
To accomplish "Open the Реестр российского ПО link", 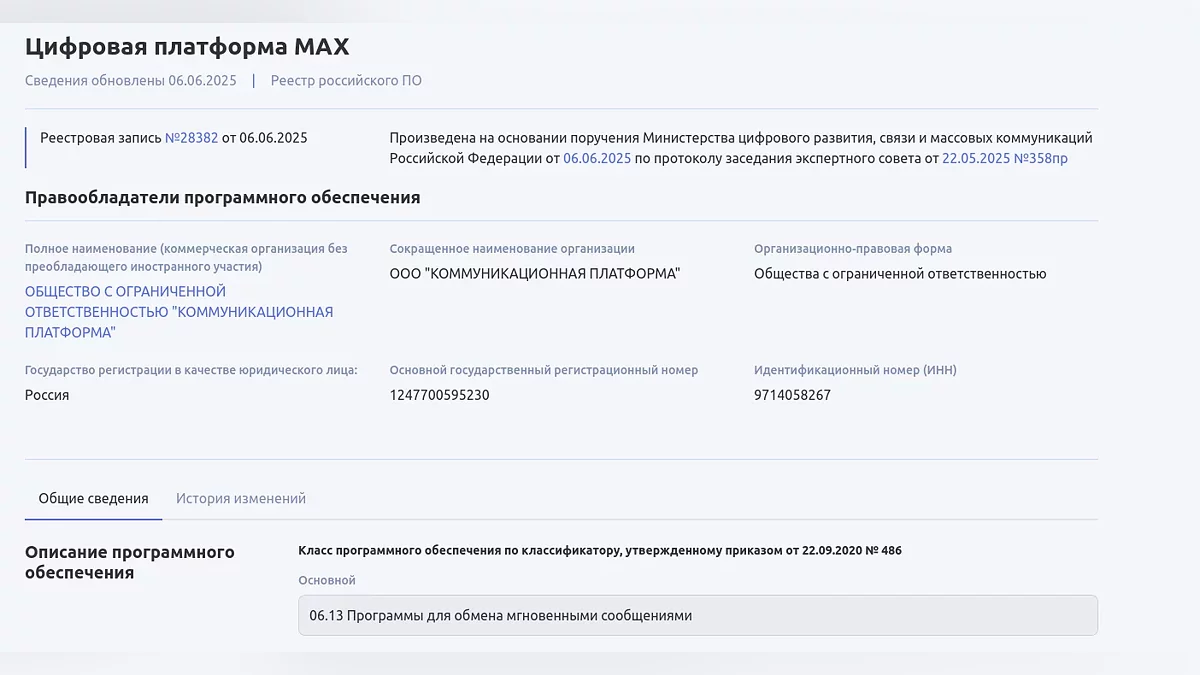I will (x=346, y=81).
